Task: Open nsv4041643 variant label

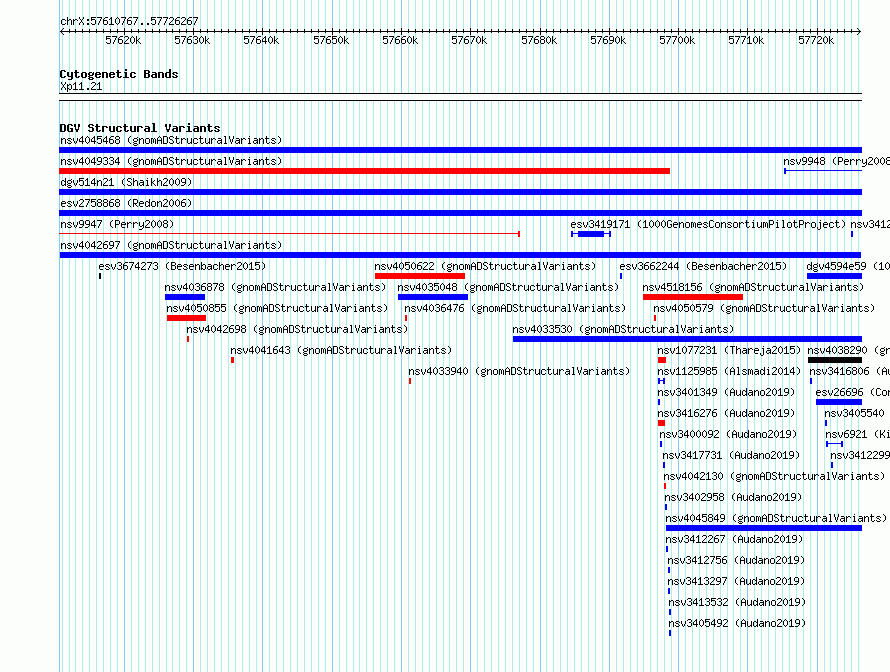Action: tap(341, 350)
